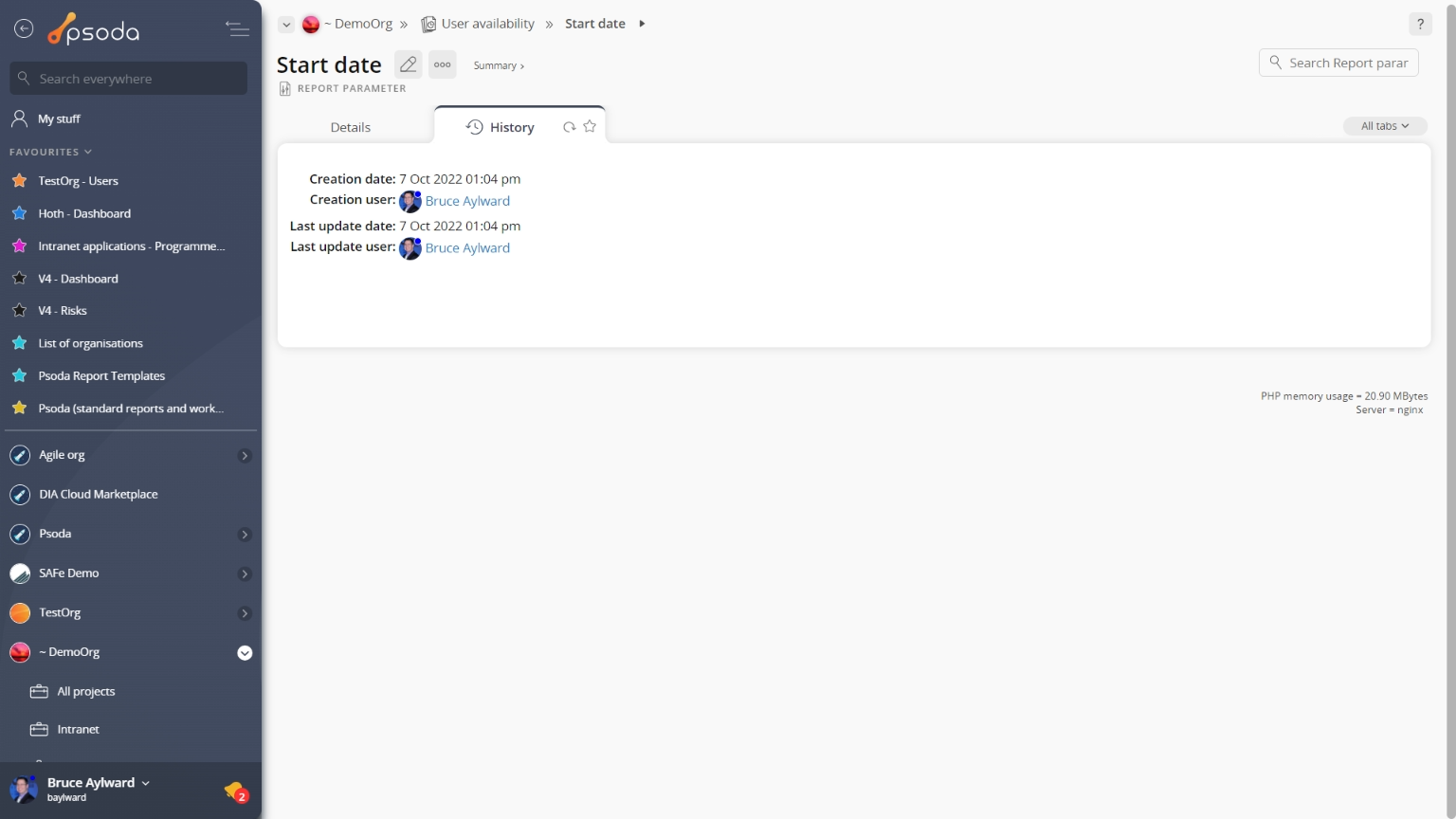The image size is (1456, 819).
Task: Open Bruce Aylward link for Creation user
Action: coord(467,201)
